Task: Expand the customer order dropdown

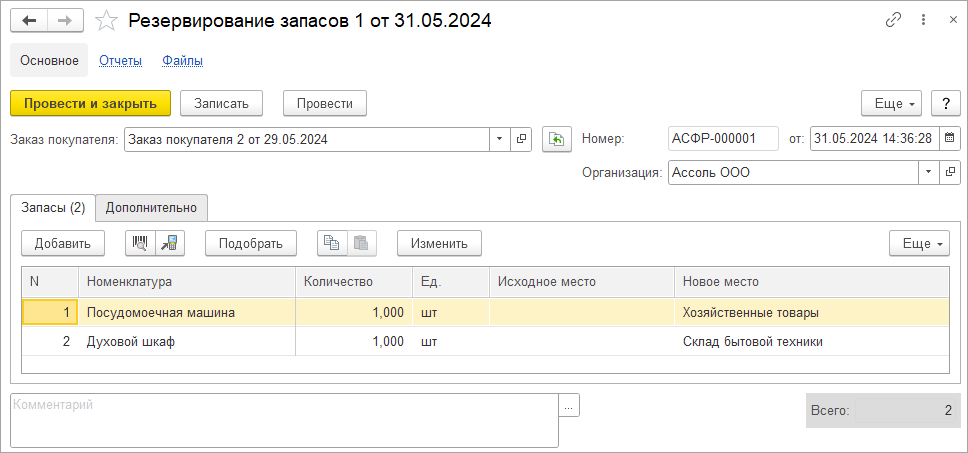Action: (x=500, y=139)
